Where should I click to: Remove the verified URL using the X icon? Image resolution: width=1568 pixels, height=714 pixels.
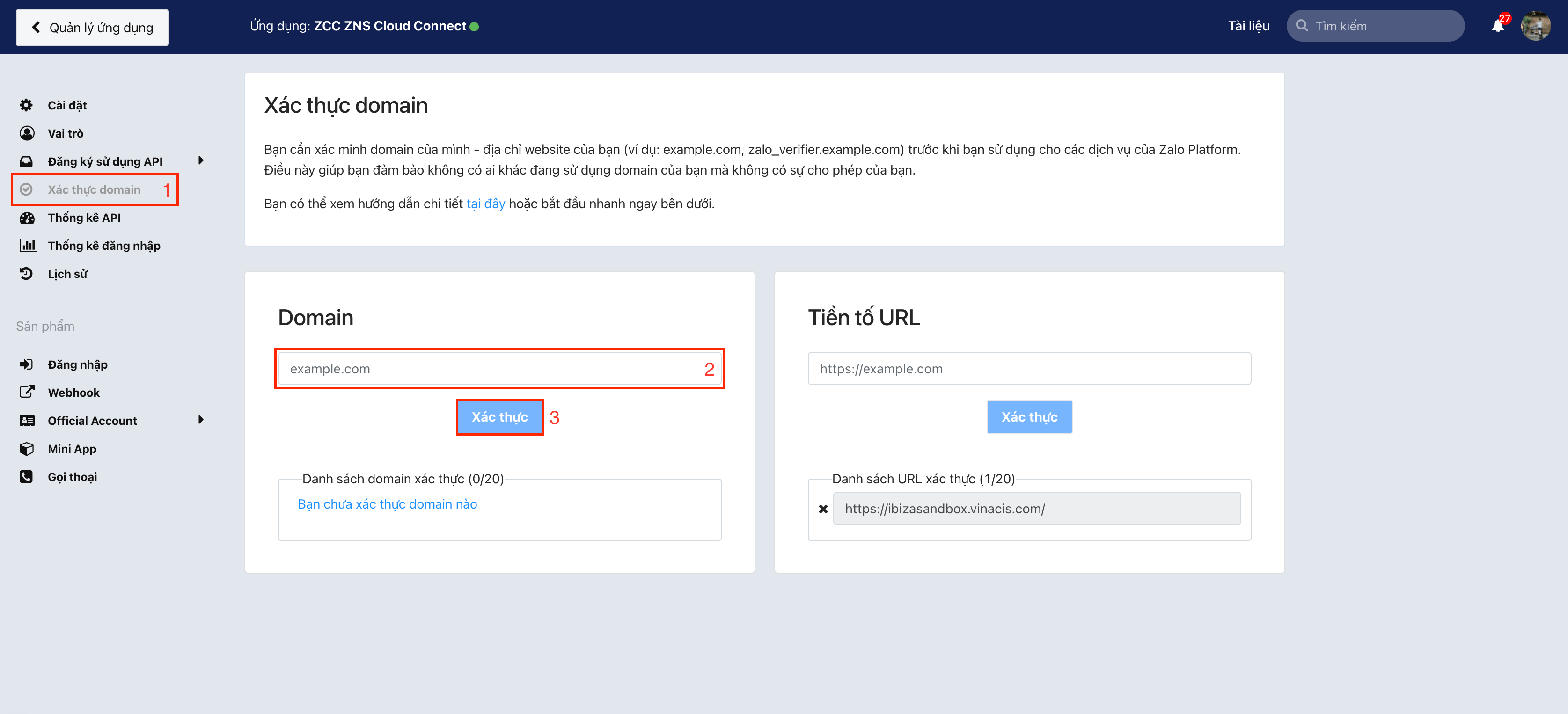823,509
